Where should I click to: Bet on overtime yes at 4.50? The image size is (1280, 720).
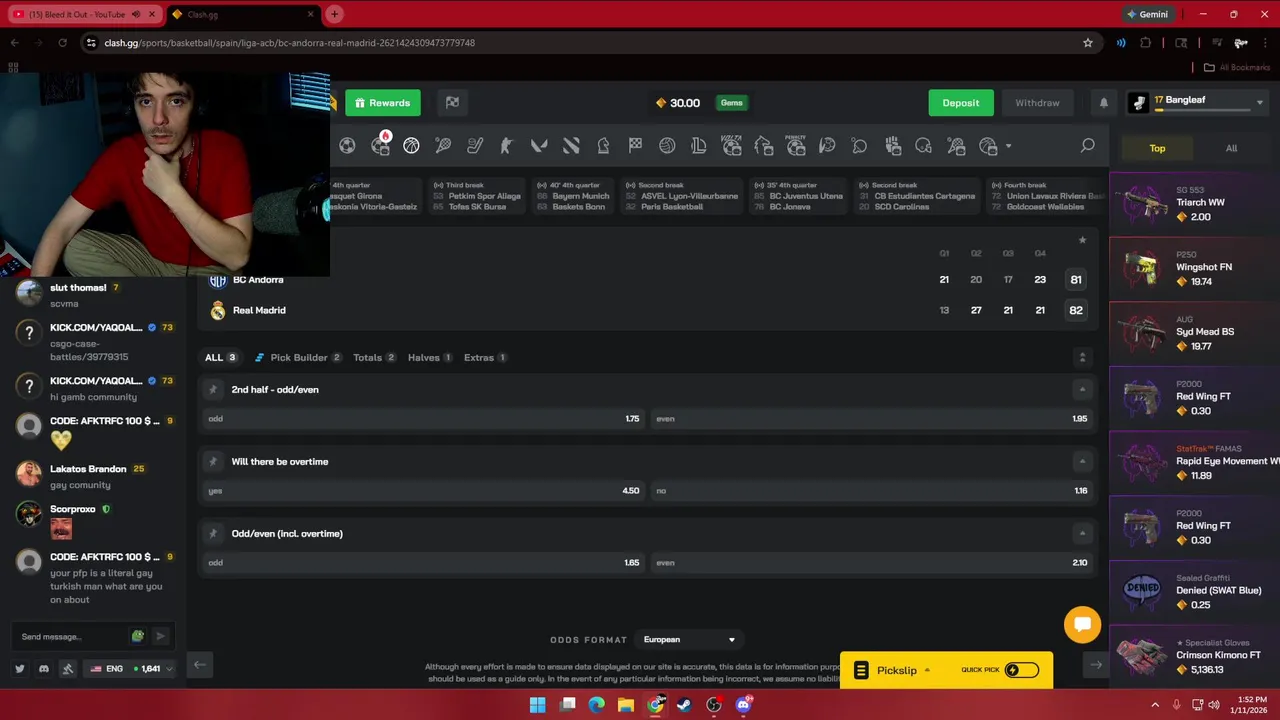tap(424, 491)
